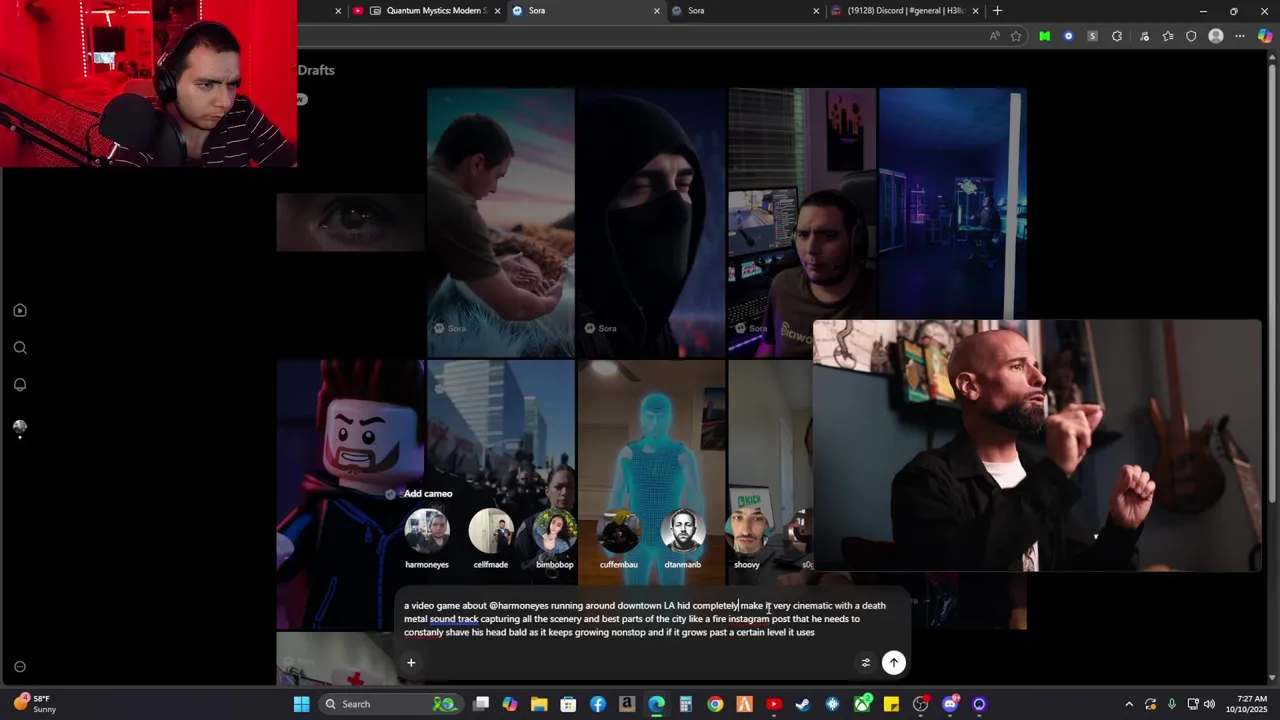Screen dimensions: 1280x720
Task: Open Sora explore feed icon in left sidebar
Action: tap(20, 310)
